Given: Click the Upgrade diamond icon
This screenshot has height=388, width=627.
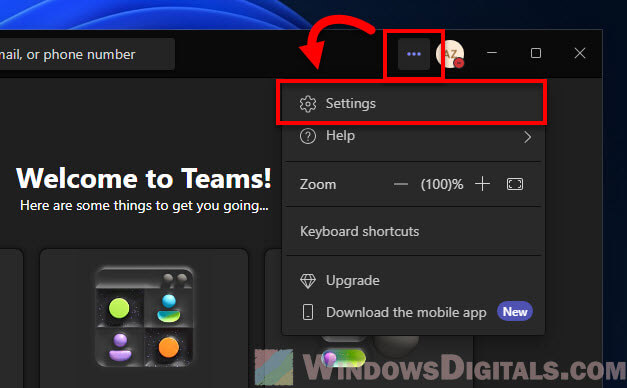Looking at the screenshot, I should tap(308, 281).
